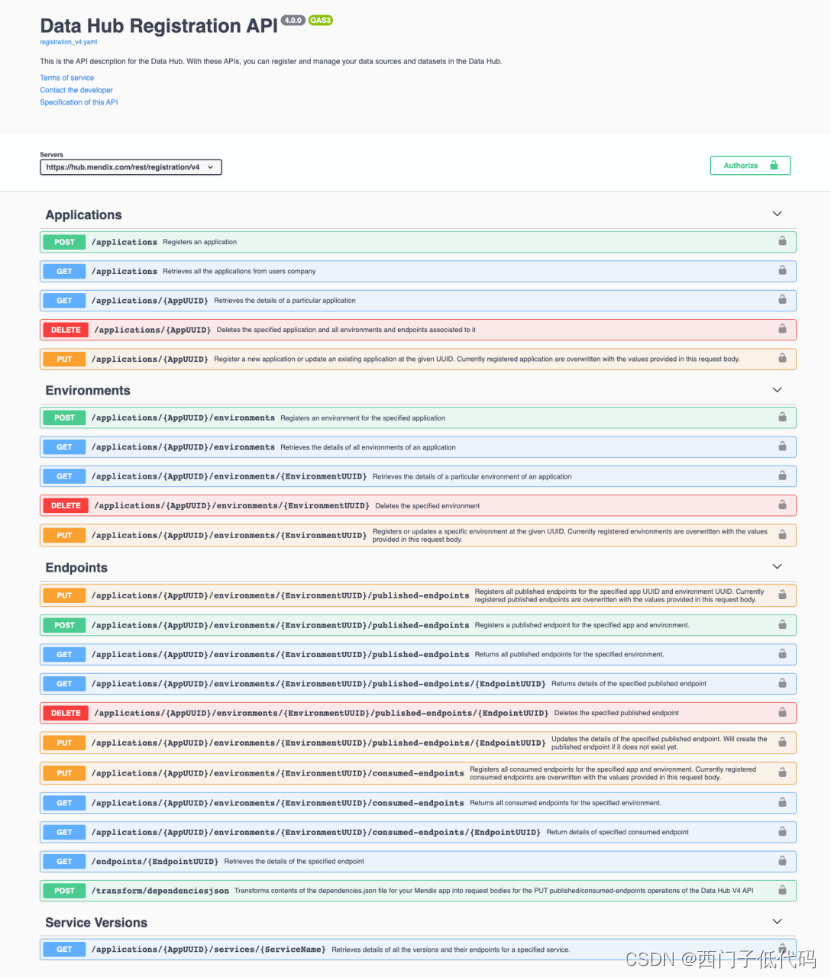The height and width of the screenshot is (978, 831).
Task: Click the Endpoints section heading
Action: (x=77, y=568)
